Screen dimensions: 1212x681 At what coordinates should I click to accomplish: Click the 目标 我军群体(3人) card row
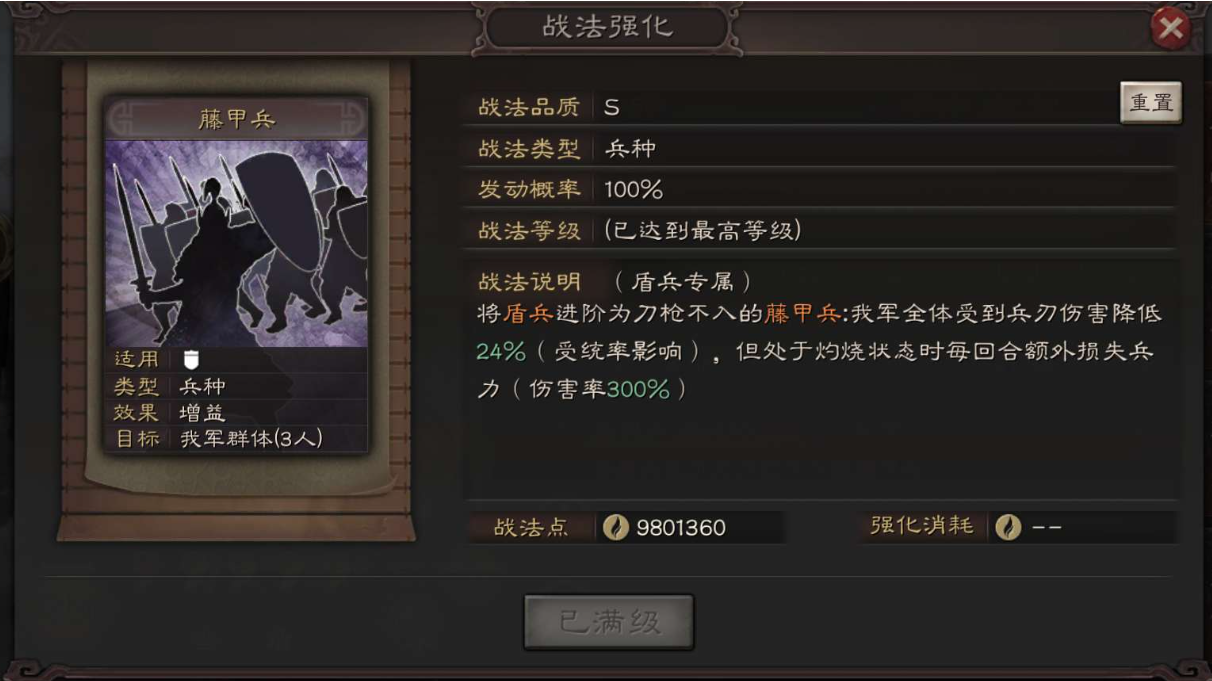237,439
